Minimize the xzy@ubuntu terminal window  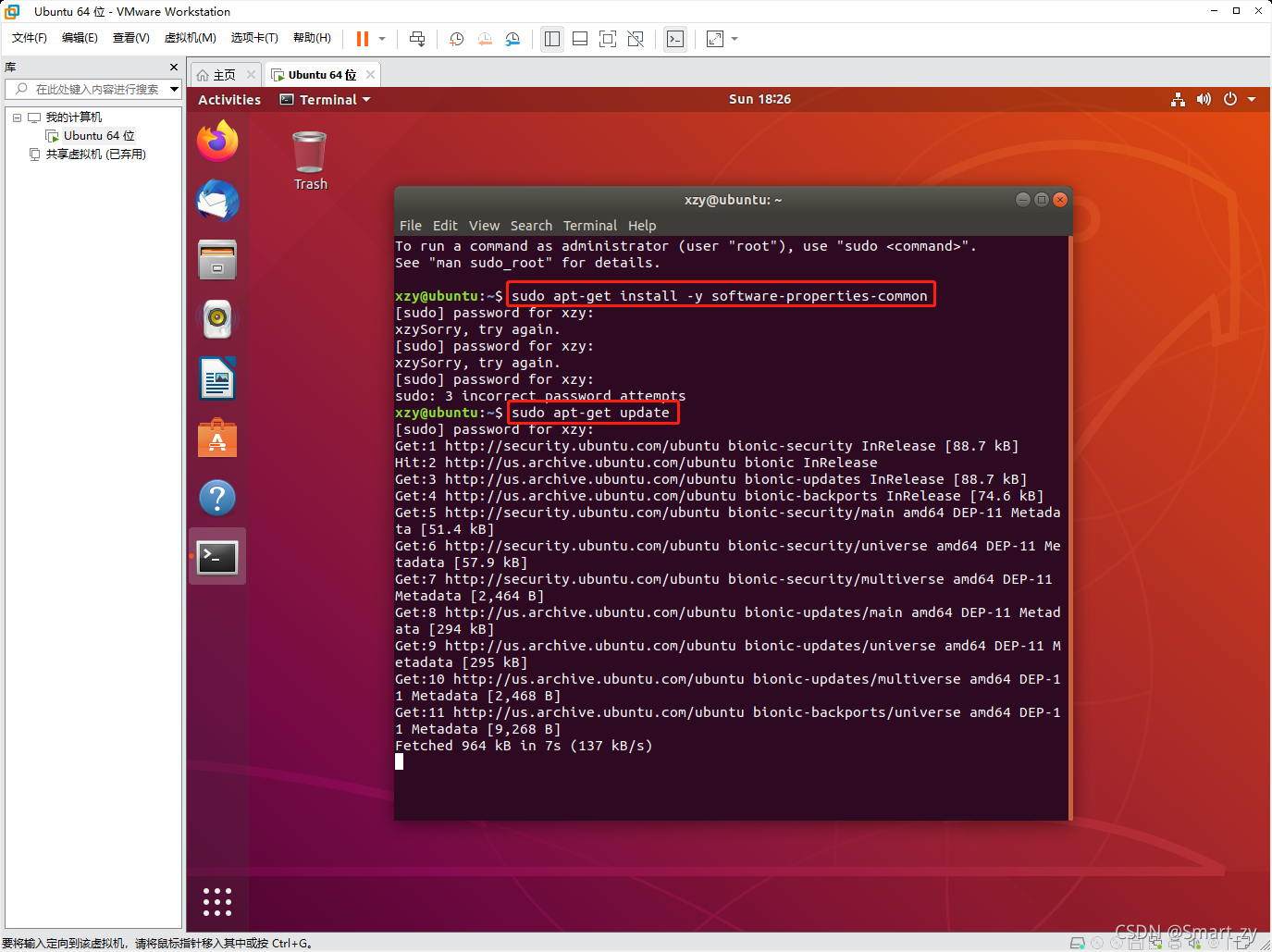(1022, 200)
